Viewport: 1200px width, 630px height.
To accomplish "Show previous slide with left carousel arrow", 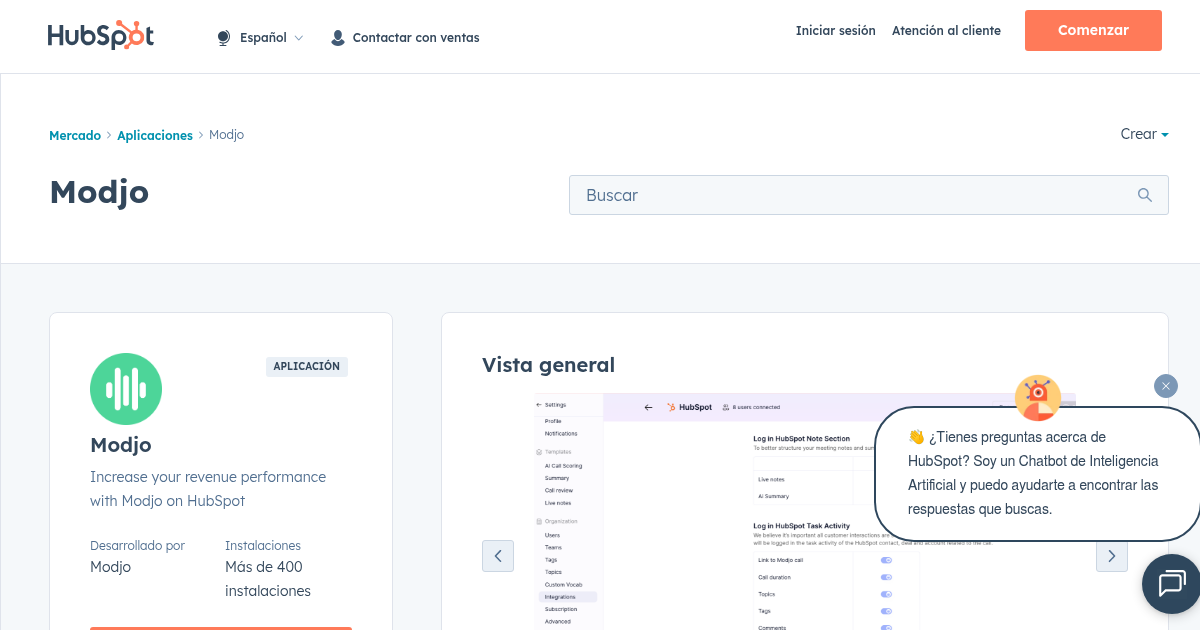I will 498,556.
